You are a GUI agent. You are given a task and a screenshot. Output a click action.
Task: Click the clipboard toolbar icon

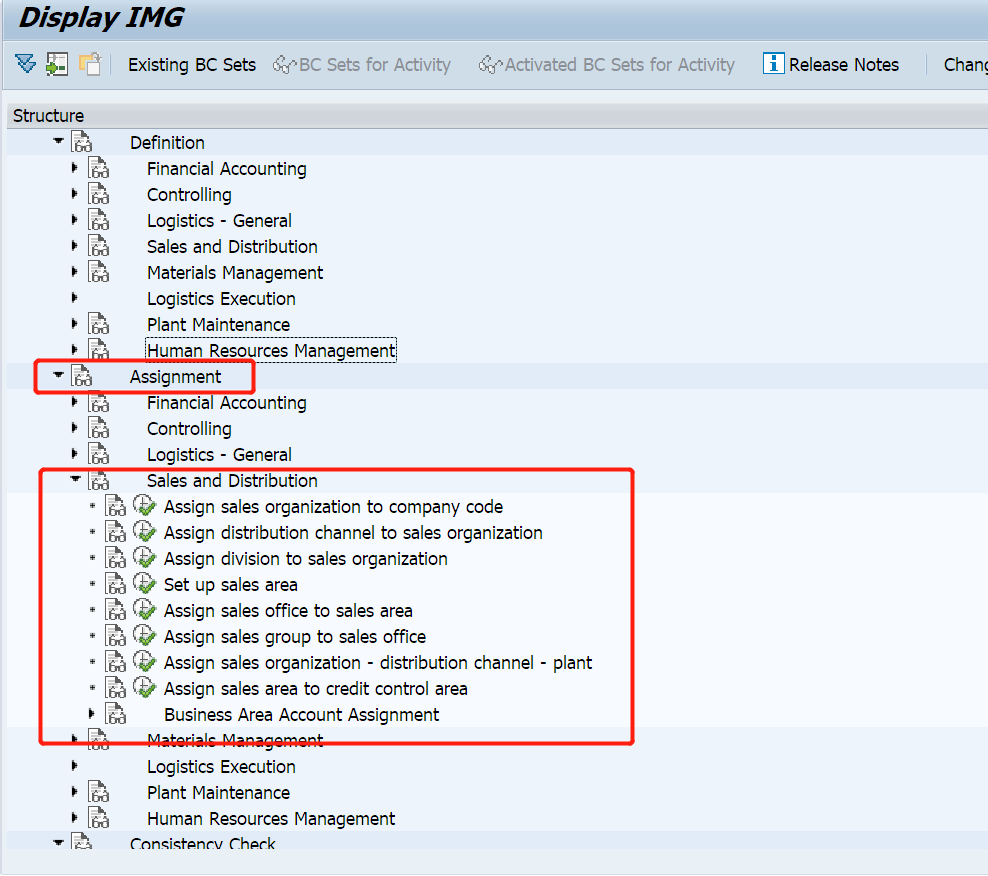pos(88,63)
